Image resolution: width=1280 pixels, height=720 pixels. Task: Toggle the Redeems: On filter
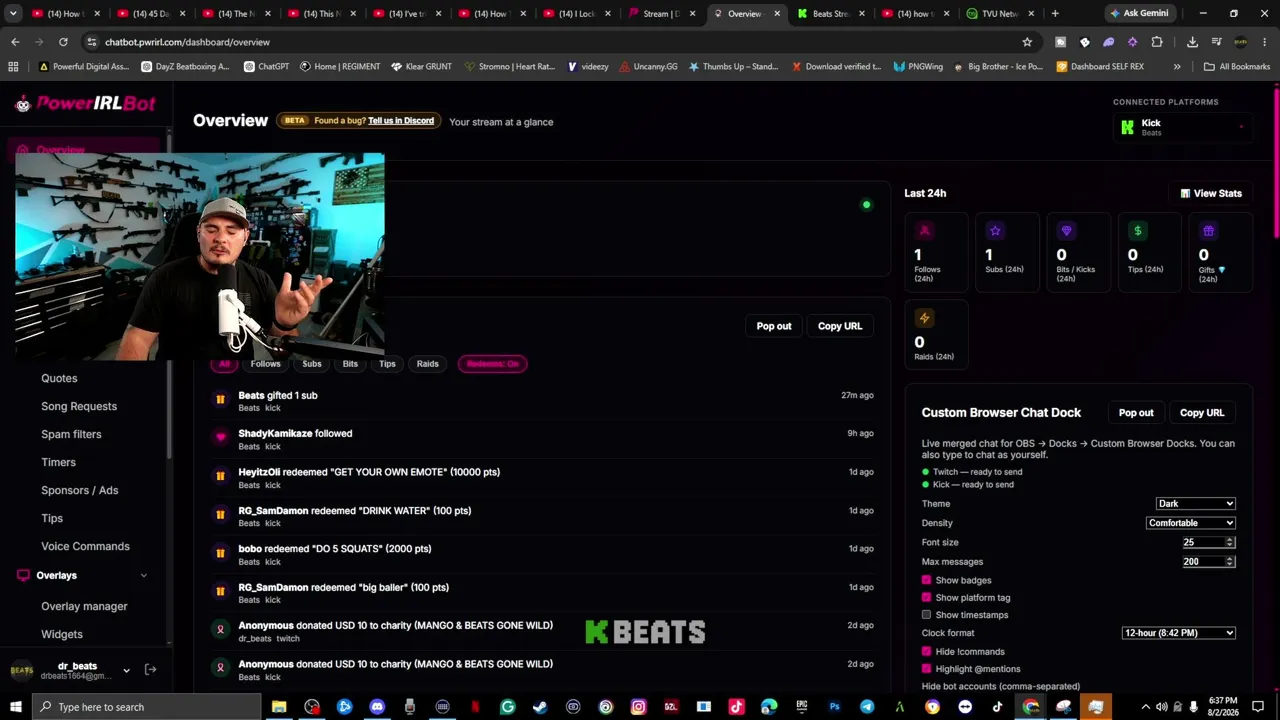point(493,364)
